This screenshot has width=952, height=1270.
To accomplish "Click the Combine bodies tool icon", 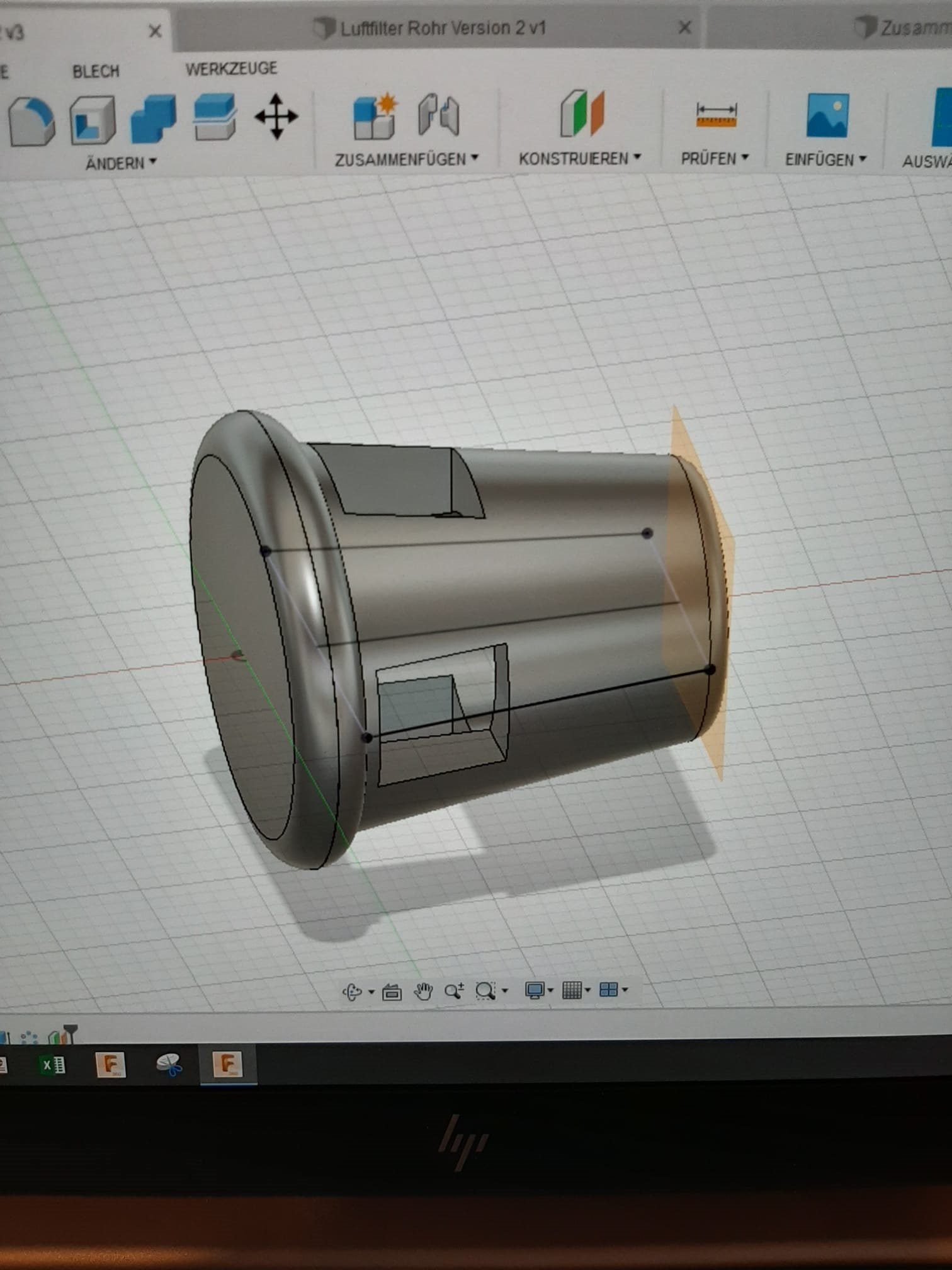I will [153, 118].
